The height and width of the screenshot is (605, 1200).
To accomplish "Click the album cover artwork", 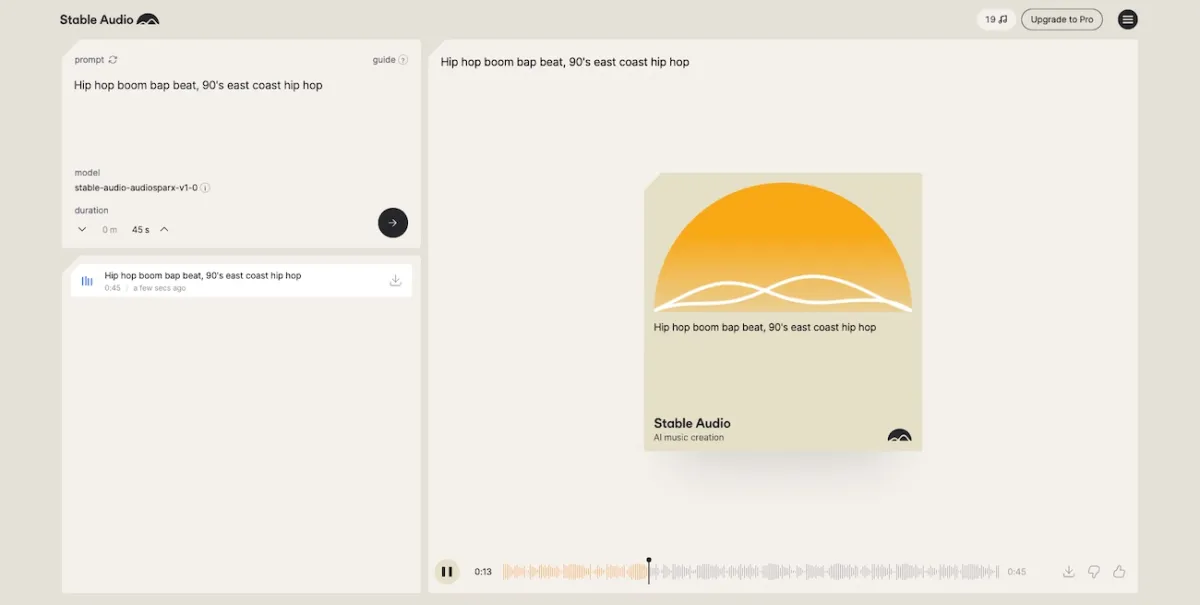I will point(783,312).
